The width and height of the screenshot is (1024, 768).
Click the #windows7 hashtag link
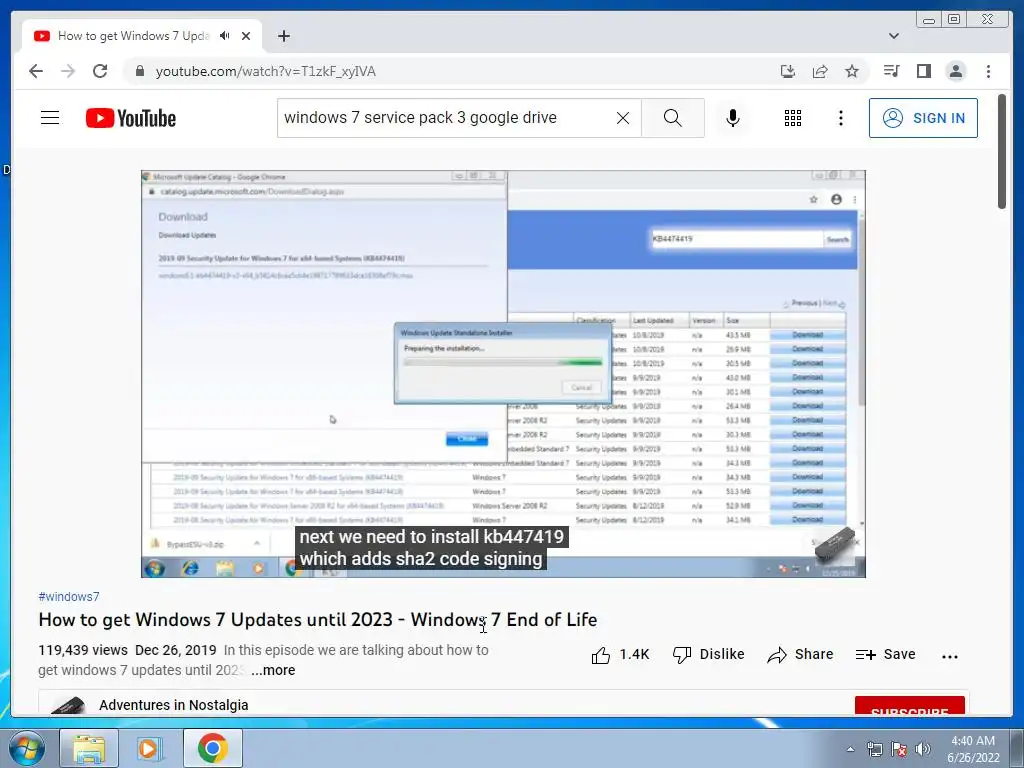pyautogui.click(x=69, y=596)
